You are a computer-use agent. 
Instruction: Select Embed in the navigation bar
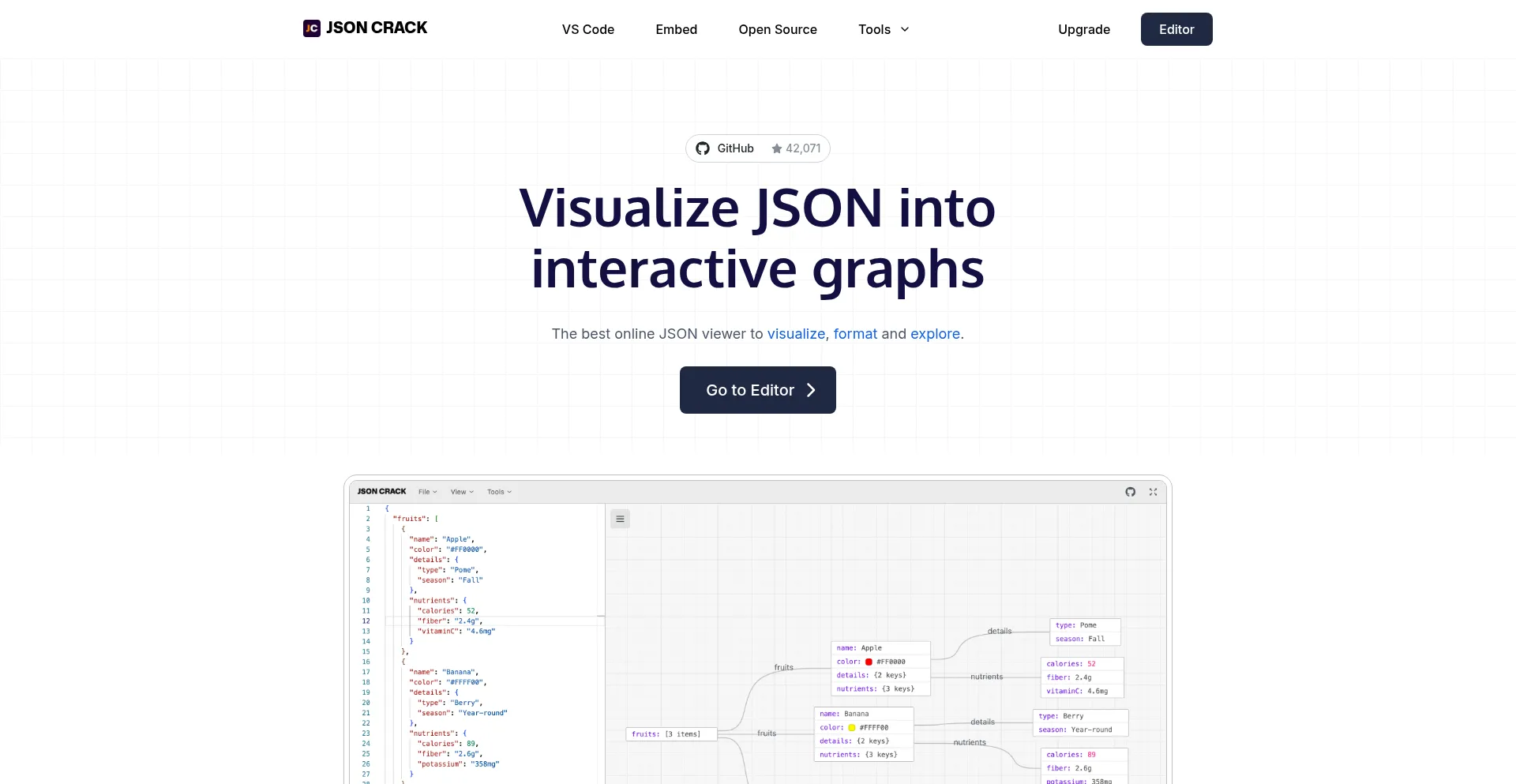coord(676,29)
